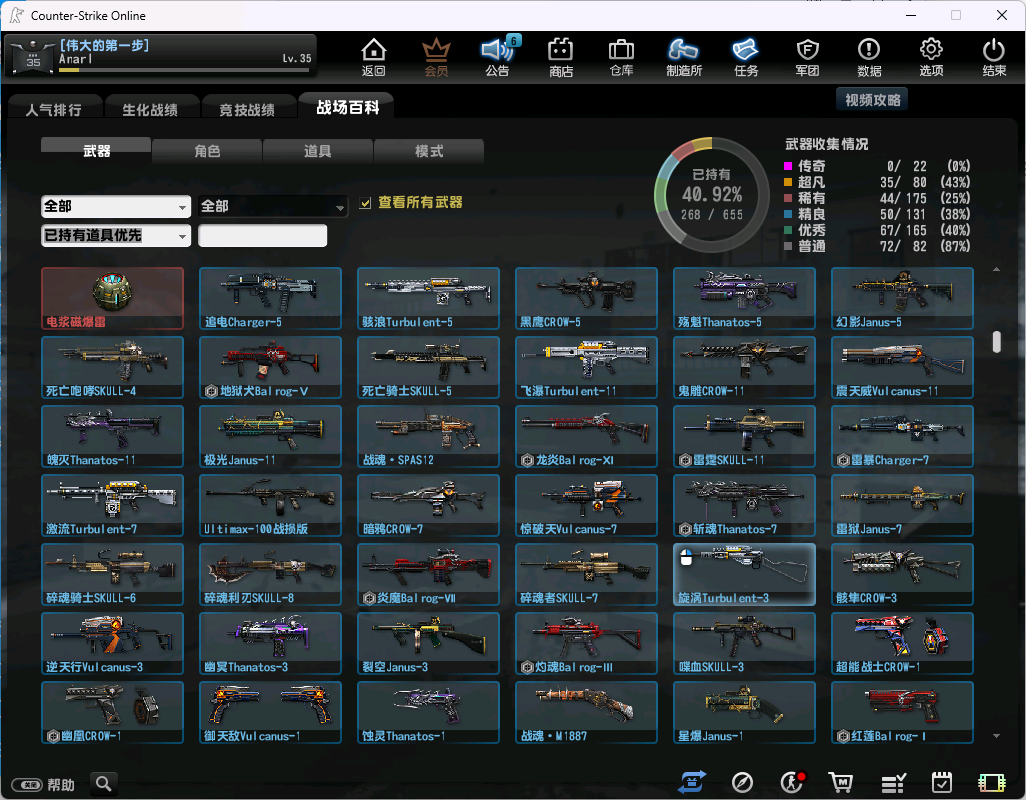Open the shopping cart icon

(x=841, y=782)
